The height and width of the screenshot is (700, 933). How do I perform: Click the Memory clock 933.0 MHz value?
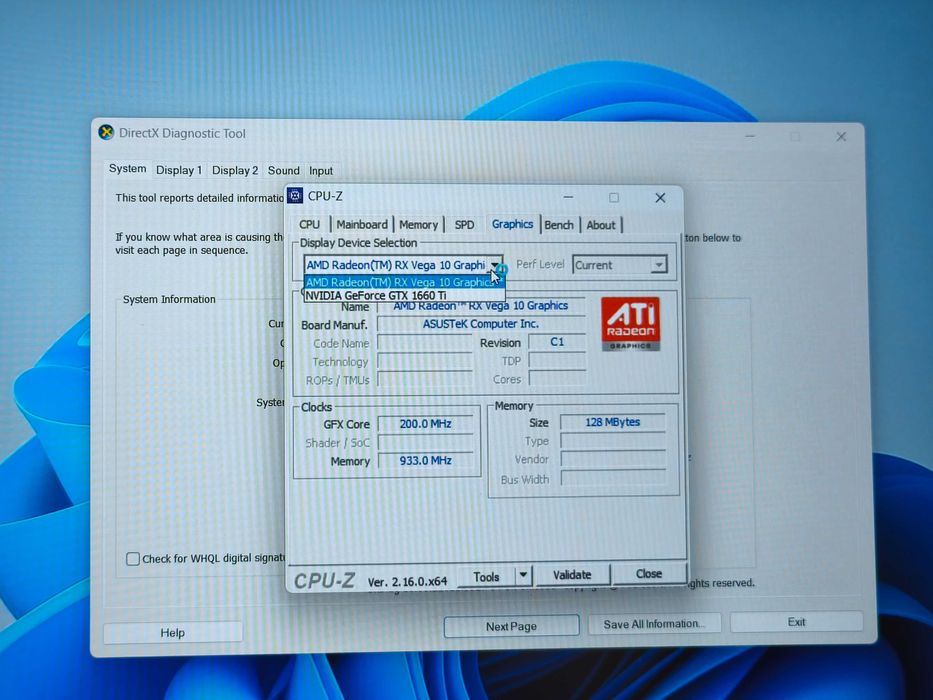point(425,461)
